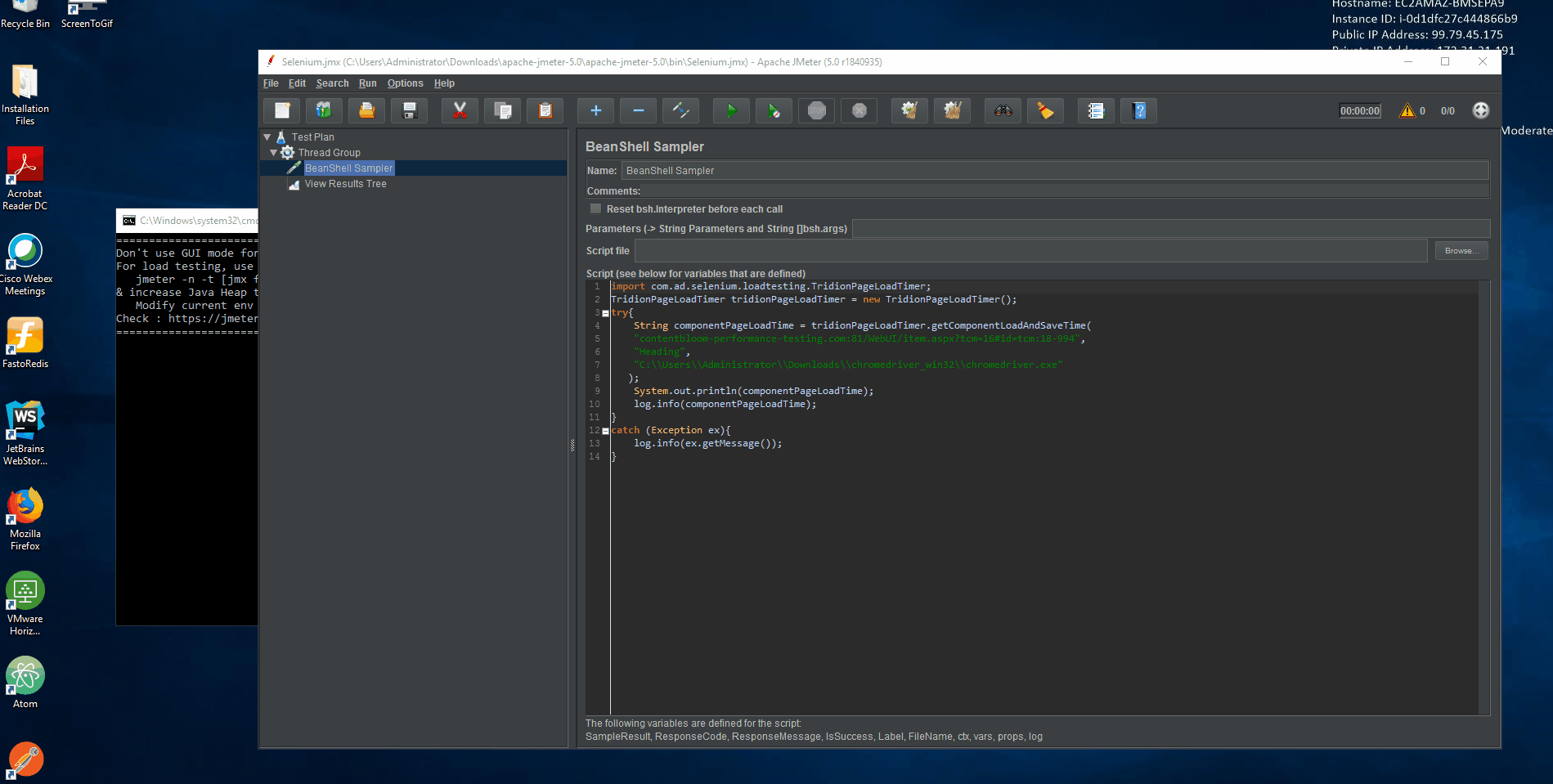Enable Reset bsh.Interpreter before each call

[595, 208]
